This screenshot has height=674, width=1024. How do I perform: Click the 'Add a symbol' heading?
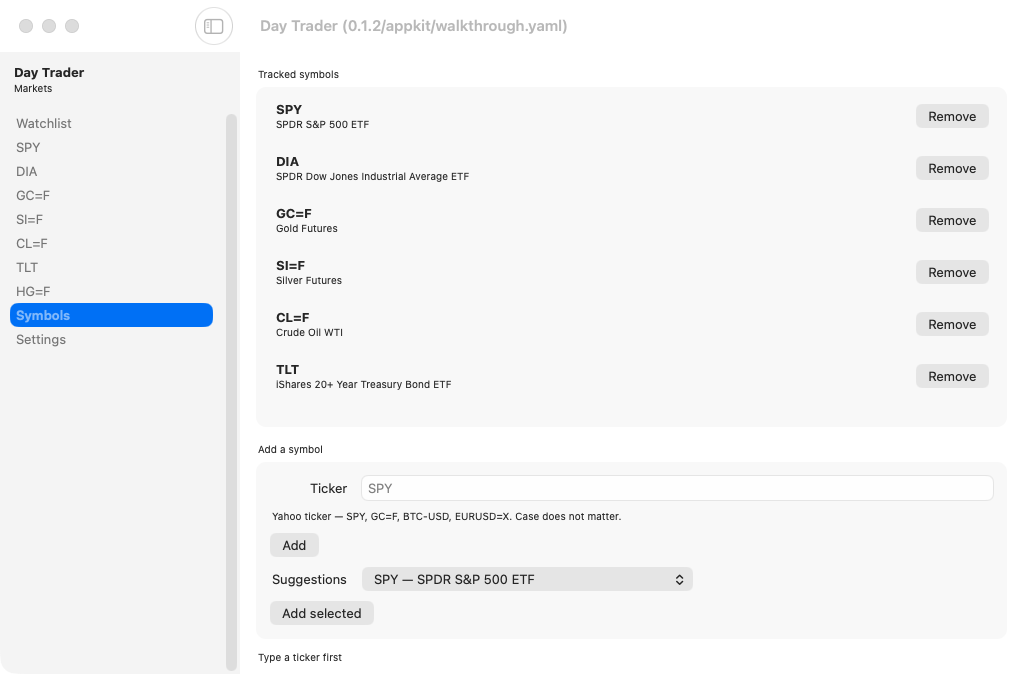coord(290,449)
